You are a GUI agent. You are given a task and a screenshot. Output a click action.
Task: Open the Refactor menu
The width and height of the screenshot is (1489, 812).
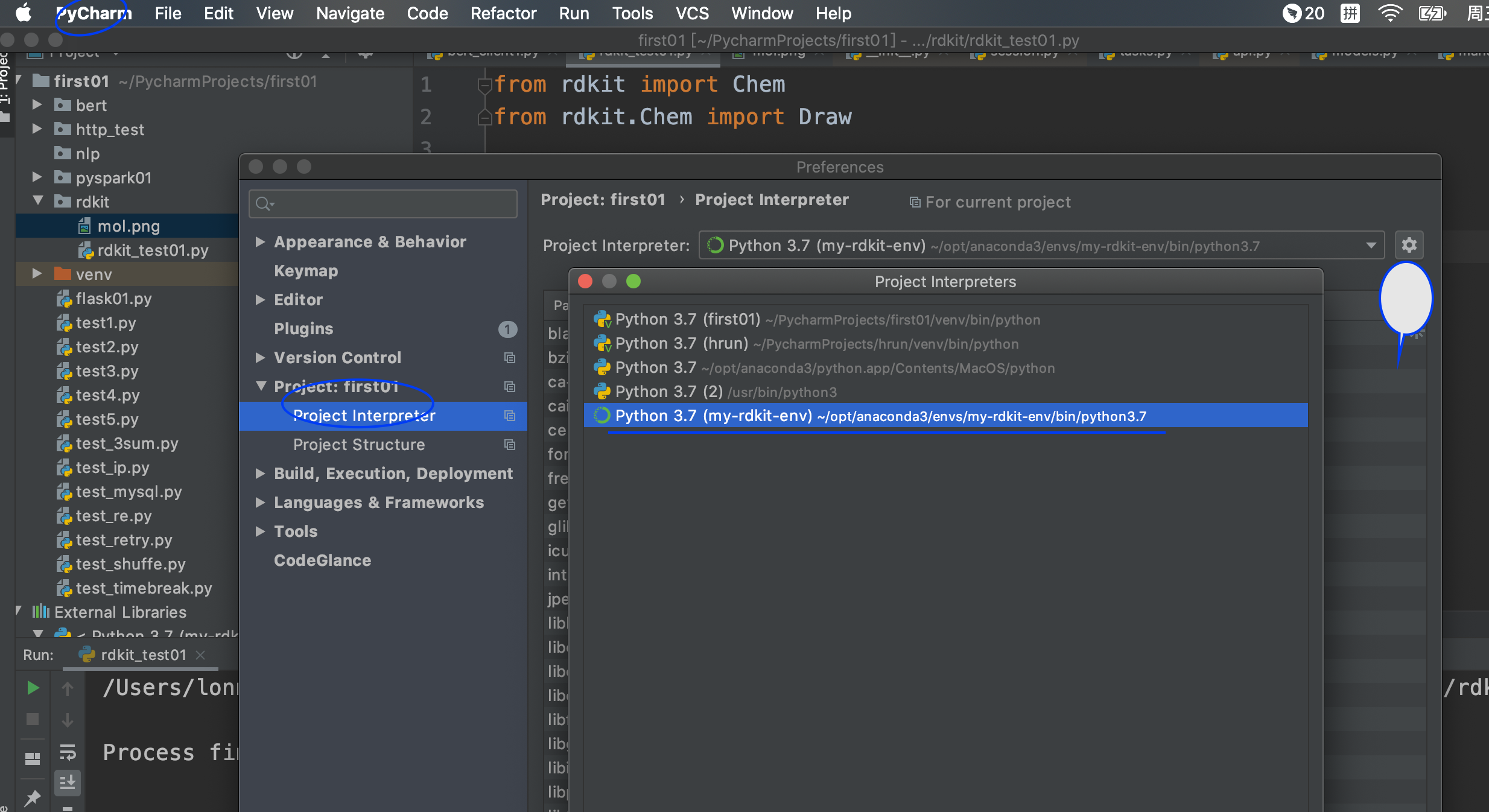pos(503,13)
